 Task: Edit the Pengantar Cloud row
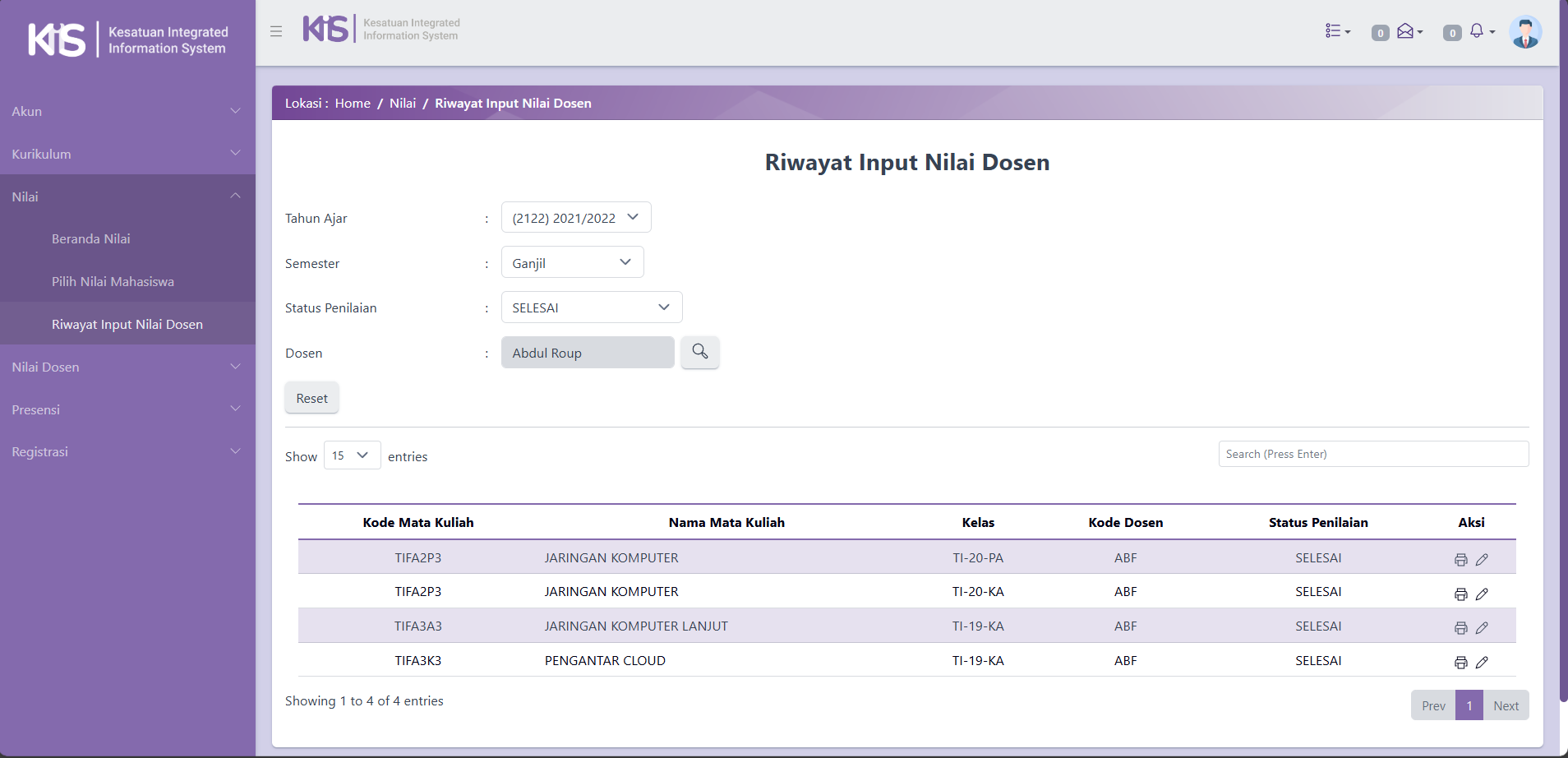point(1482,663)
